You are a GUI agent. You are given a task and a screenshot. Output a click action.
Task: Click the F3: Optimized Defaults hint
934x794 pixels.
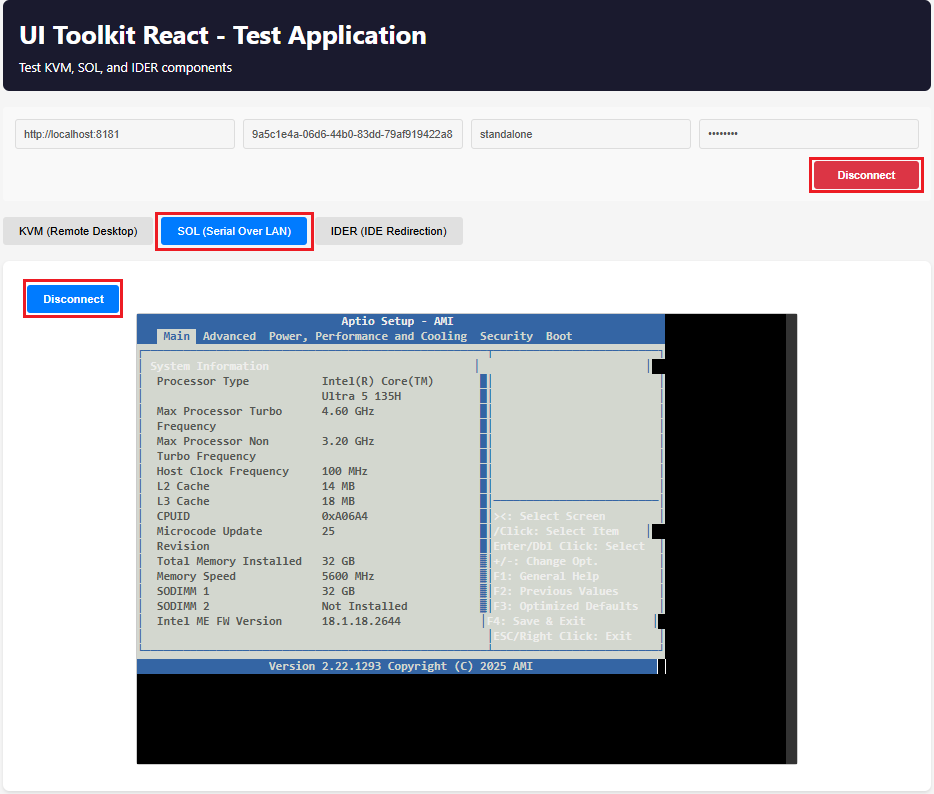point(565,606)
